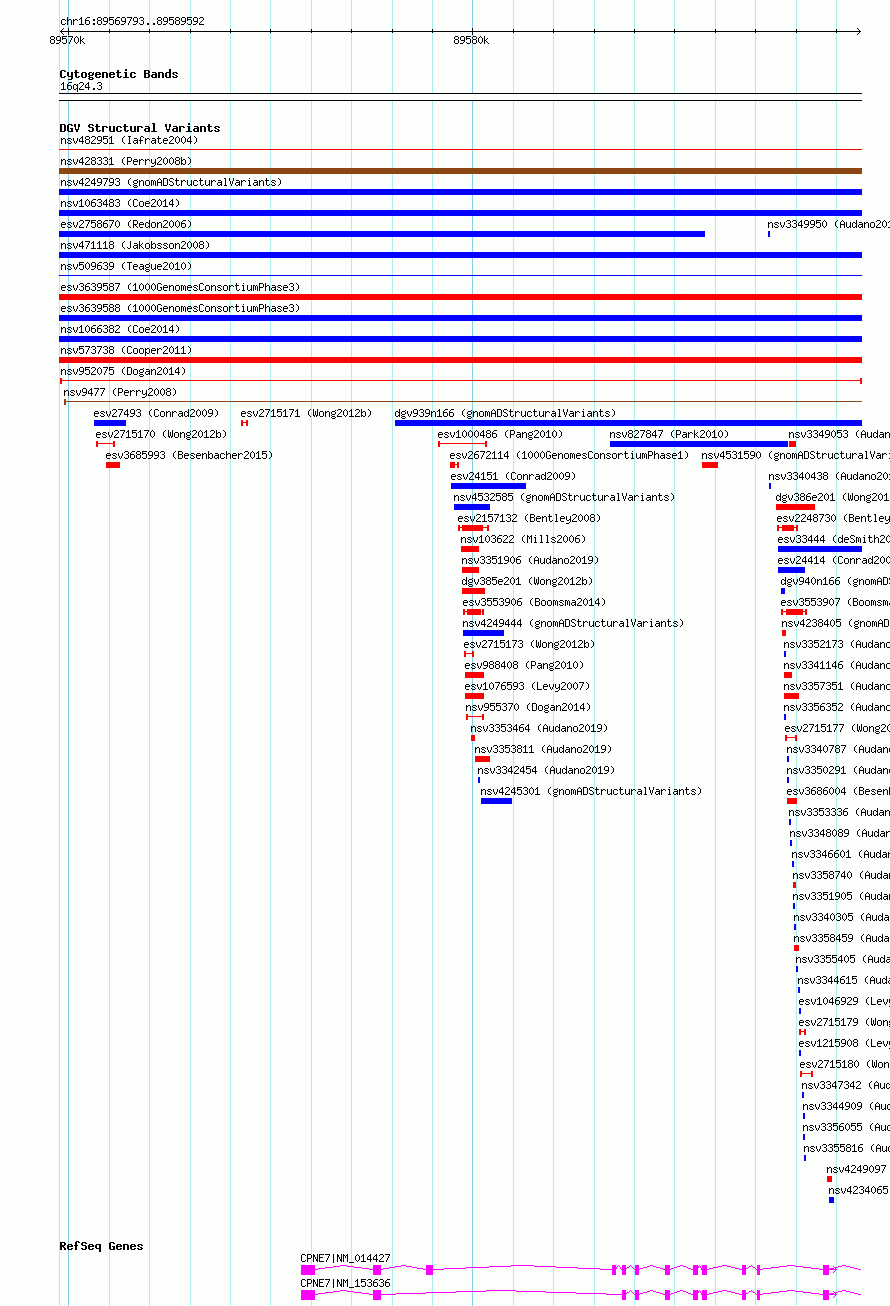Viewport: 890px width, 1306px height.
Task: Open variant label nsv952075 (Dogan2014)
Action: 123,371
